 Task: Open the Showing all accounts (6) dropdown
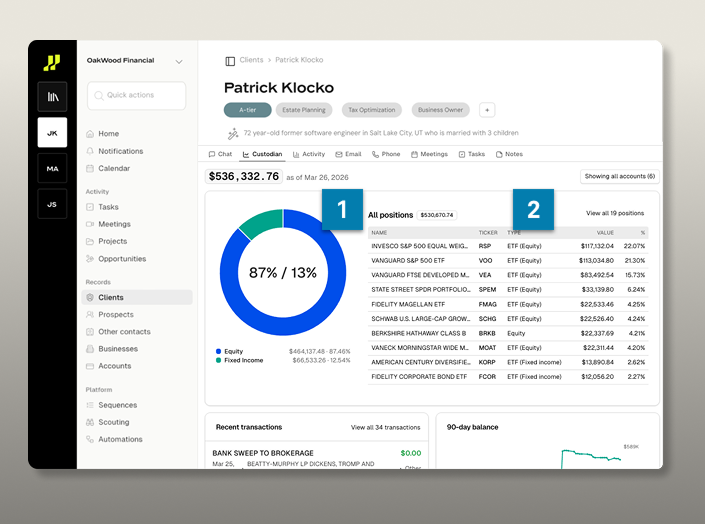pyautogui.click(x=619, y=176)
